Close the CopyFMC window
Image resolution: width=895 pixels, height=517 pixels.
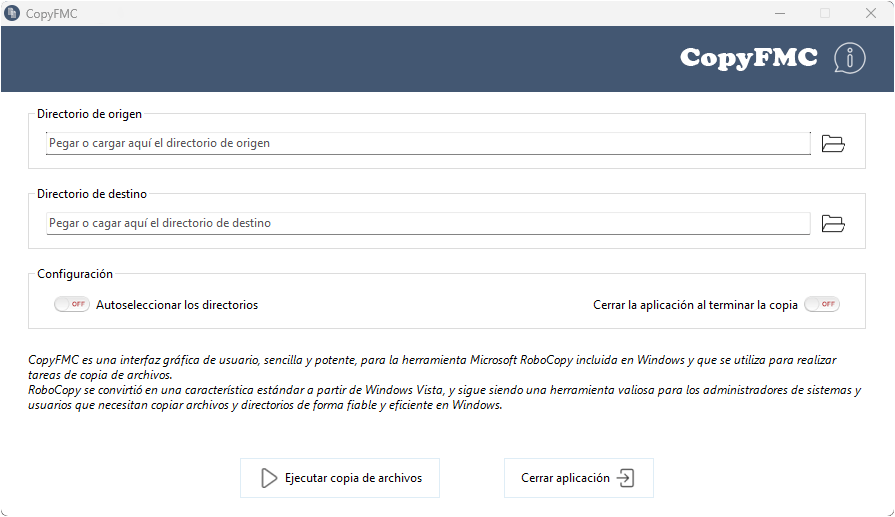870,13
